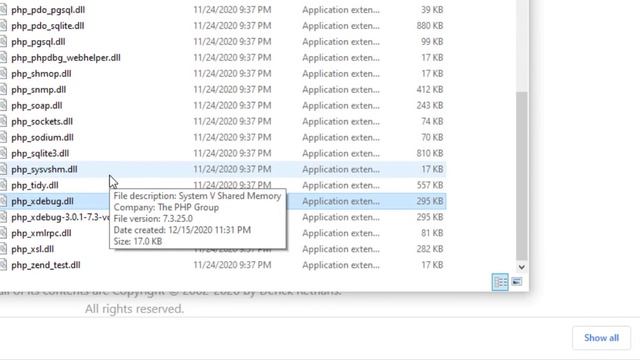The image size is (640, 360).
Task: Select the php_zend_test.dll file
Action: point(46,264)
